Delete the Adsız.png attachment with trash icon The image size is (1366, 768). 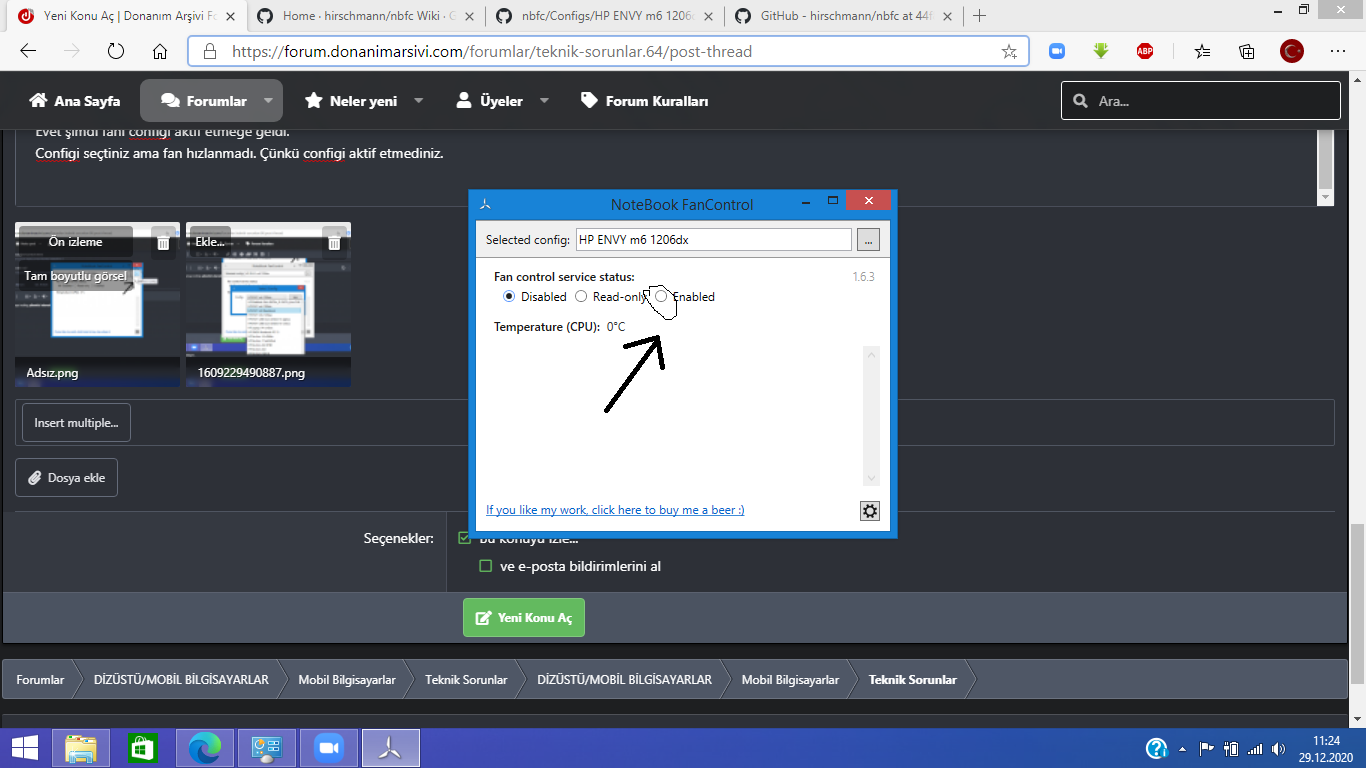pyautogui.click(x=164, y=242)
